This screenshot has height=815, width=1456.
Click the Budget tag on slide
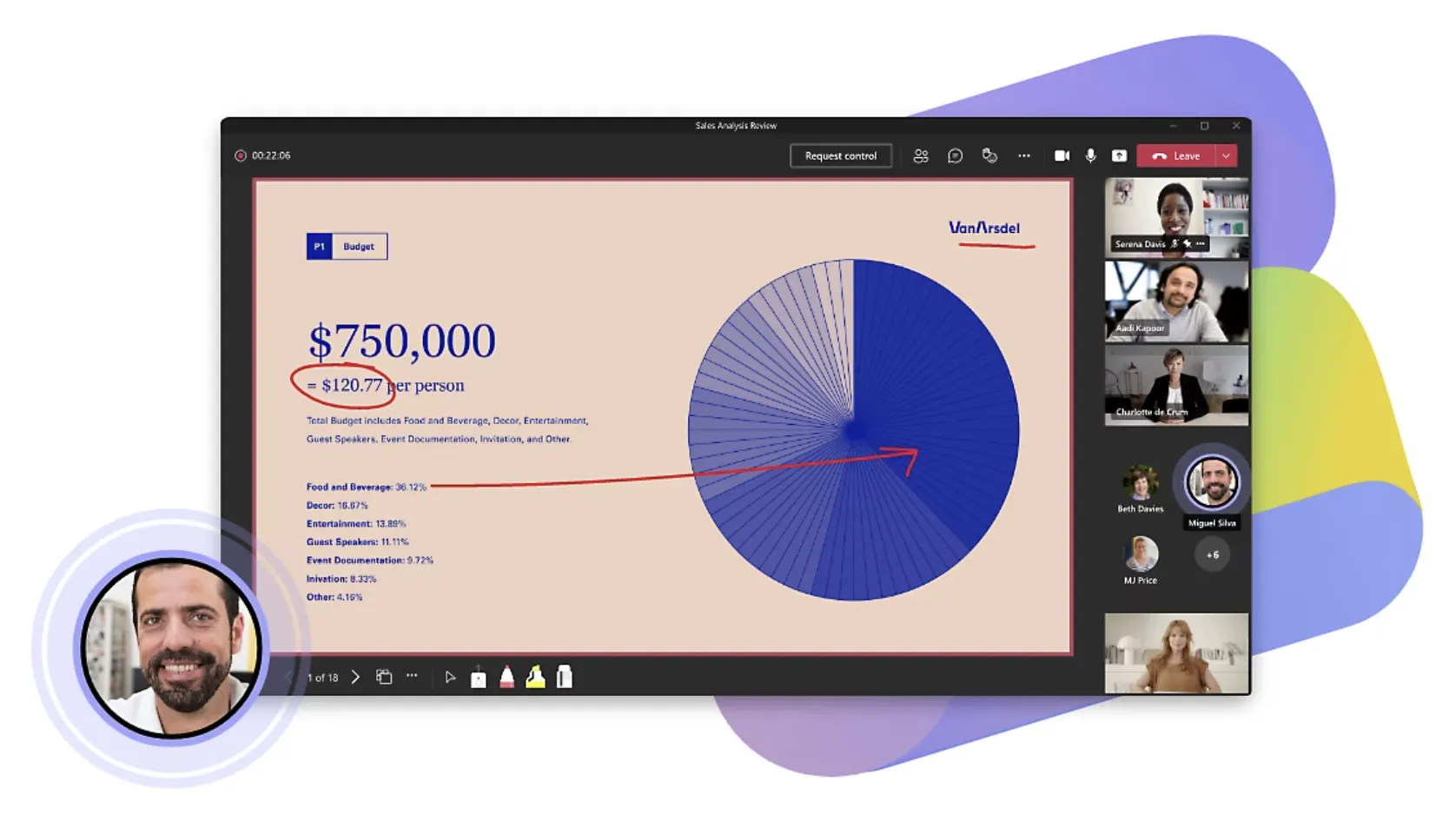point(359,247)
